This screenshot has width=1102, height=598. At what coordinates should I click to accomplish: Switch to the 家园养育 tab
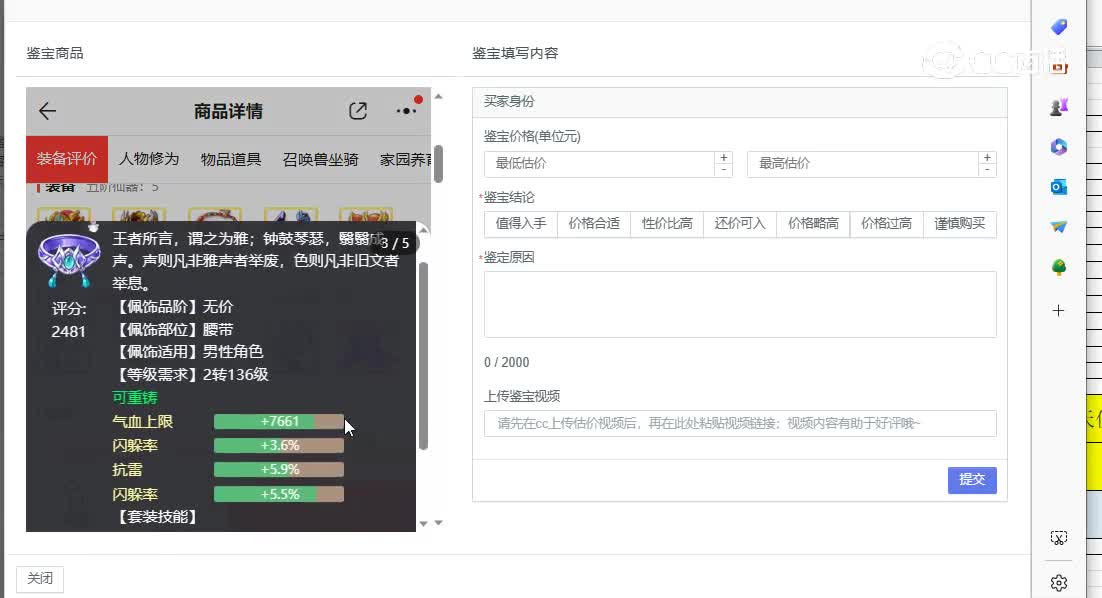point(406,160)
